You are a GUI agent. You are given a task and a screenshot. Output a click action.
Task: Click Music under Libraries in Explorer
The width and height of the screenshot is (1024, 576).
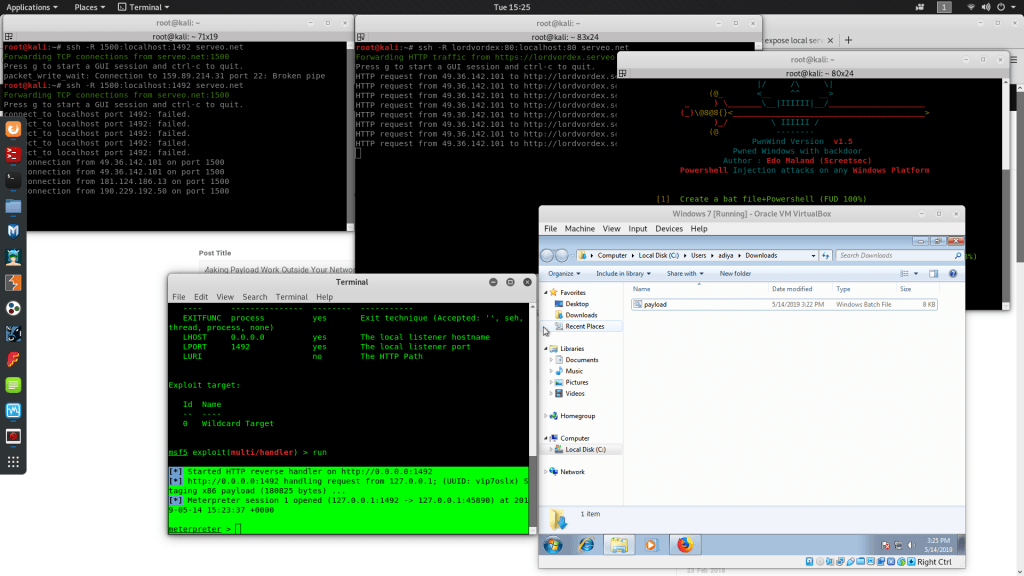coord(574,371)
